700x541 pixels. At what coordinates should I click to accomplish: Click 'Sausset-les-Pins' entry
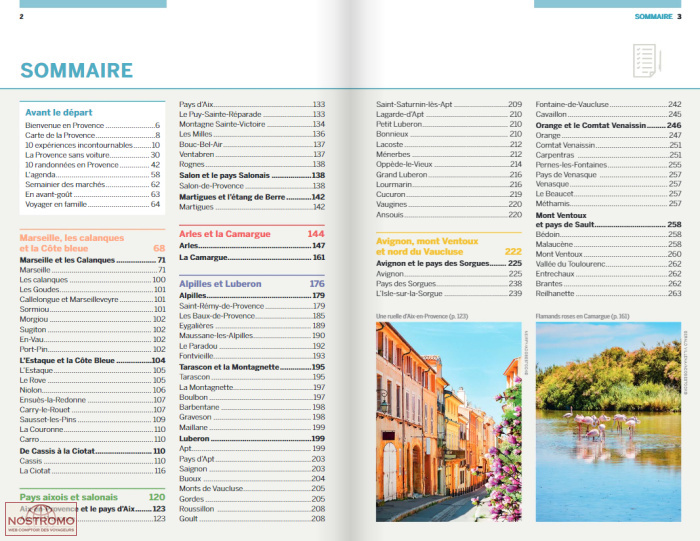coord(92,420)
